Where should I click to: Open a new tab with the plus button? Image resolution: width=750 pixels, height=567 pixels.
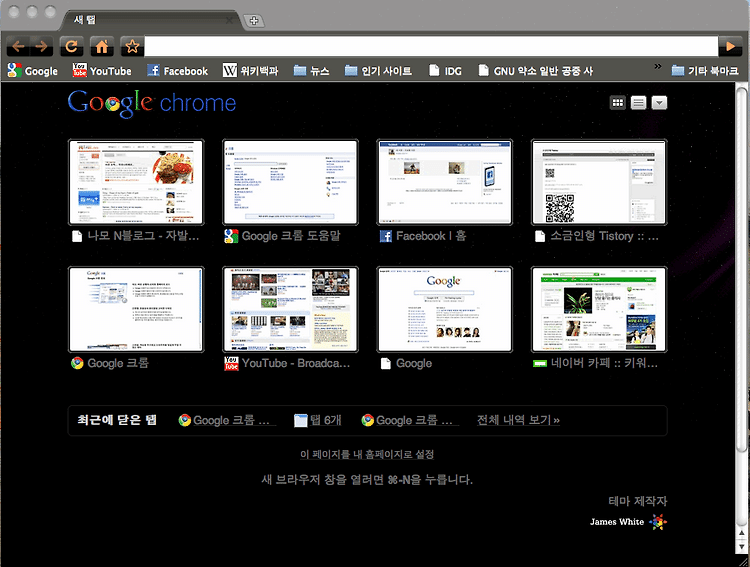(254, 20)
